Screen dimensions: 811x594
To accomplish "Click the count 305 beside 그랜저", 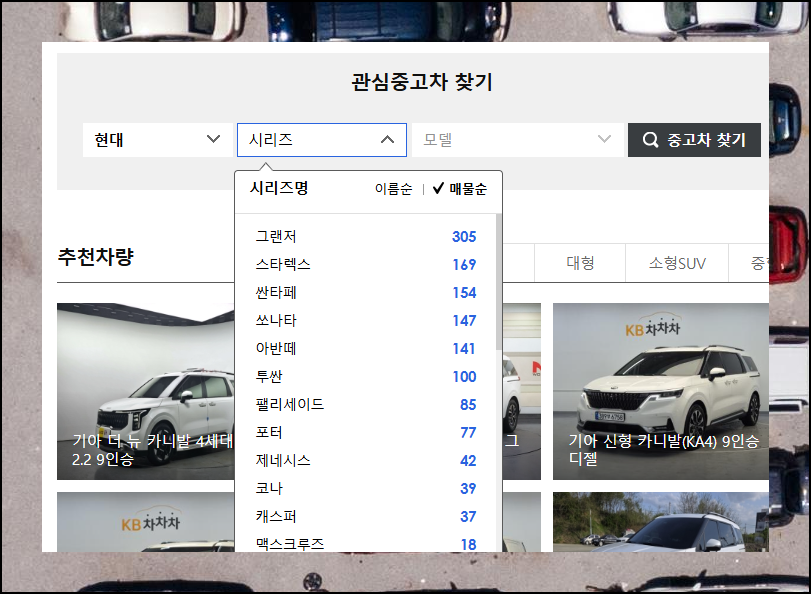I will pyautogui.click(x=464, y=236).
